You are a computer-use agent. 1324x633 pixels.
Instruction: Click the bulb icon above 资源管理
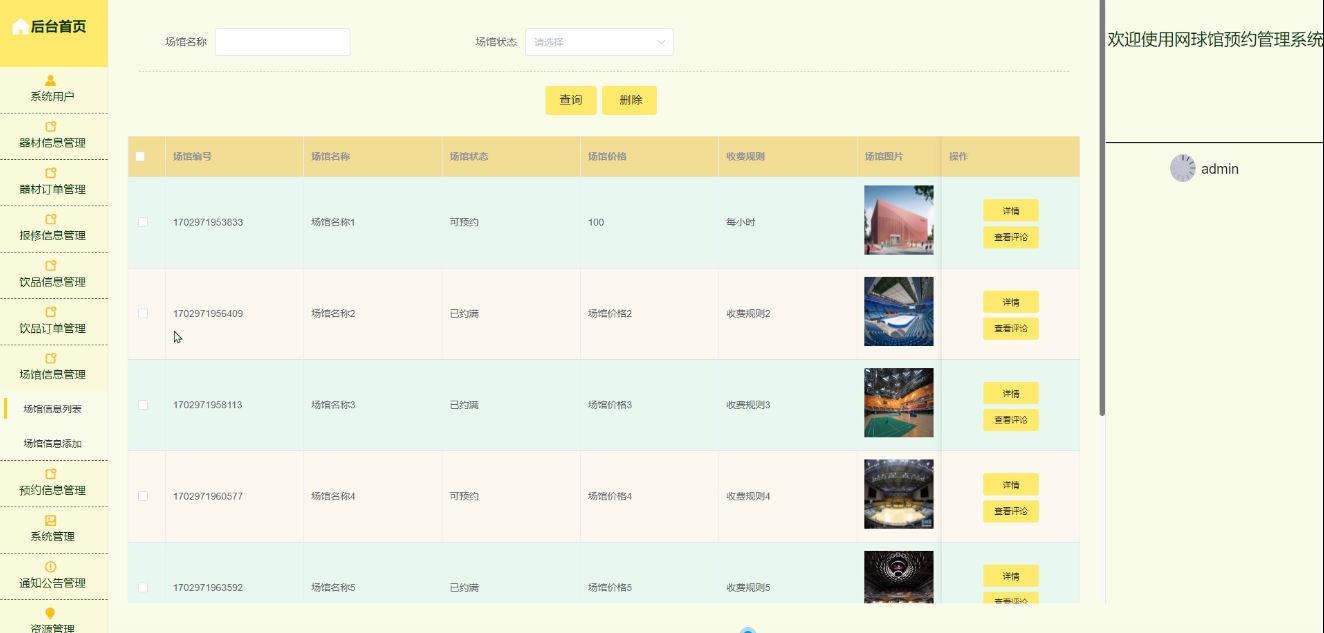tap(51, 613)
